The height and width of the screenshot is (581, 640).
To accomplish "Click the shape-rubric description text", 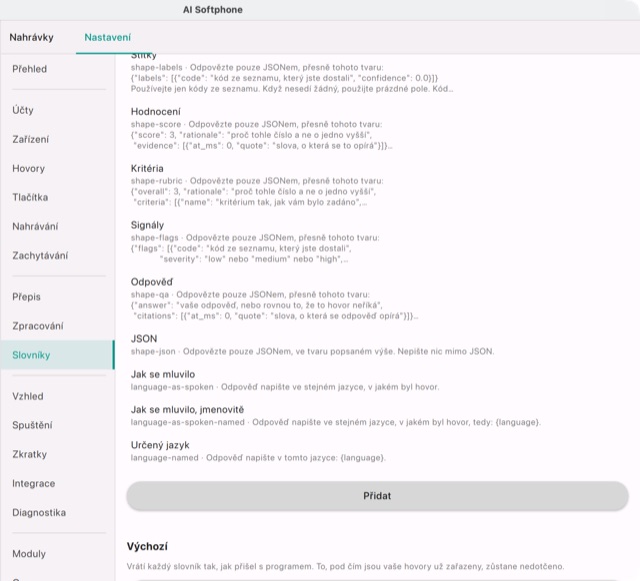I will 257,191.
